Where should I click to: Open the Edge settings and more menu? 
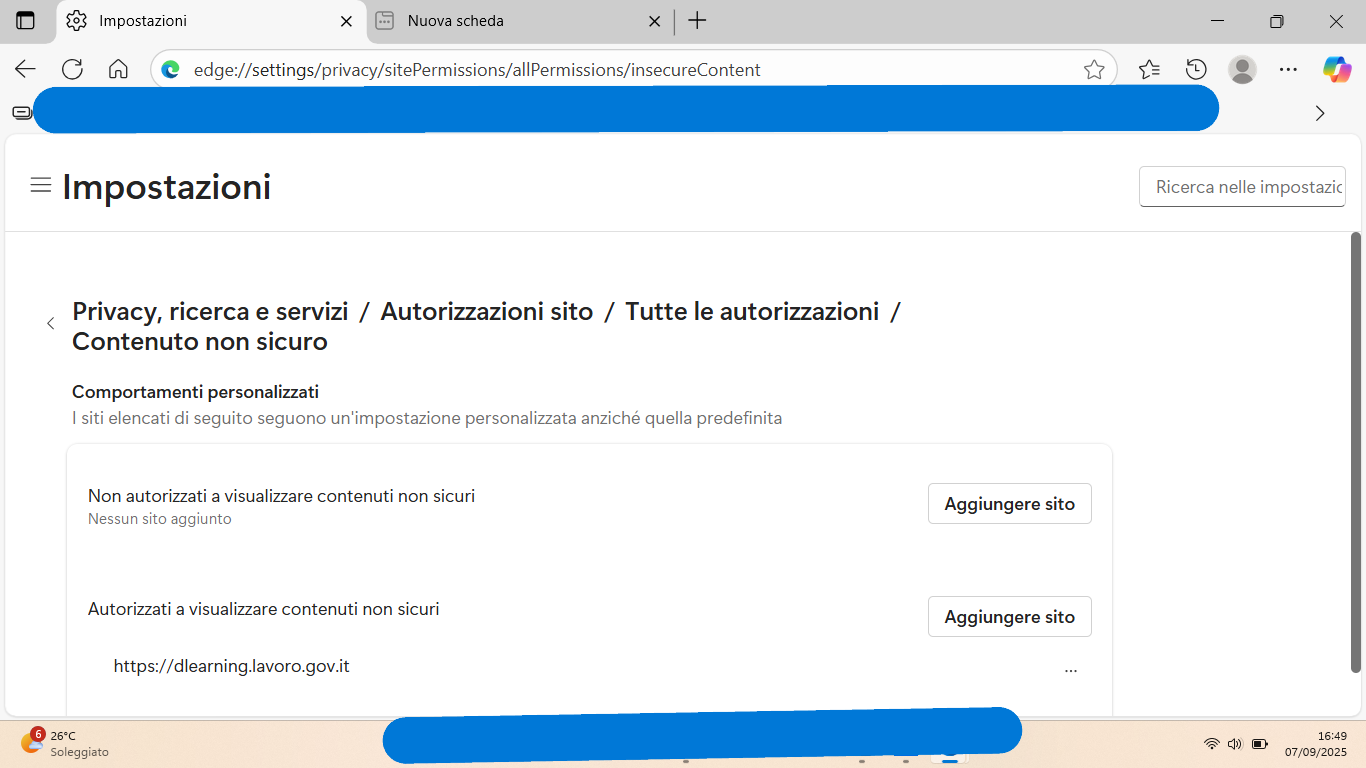click(x=1289, y=69)
